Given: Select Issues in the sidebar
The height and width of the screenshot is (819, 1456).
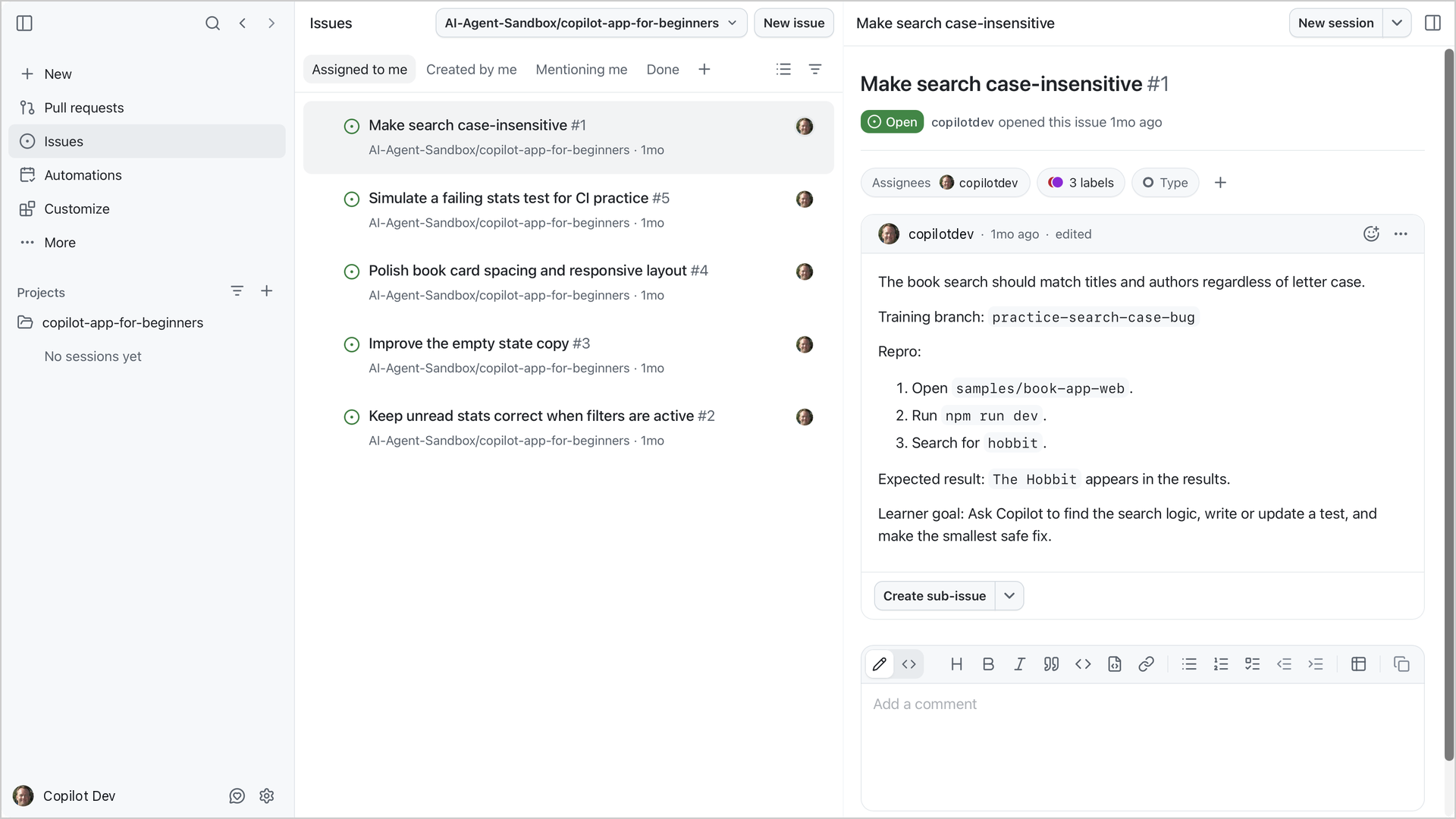Looking at the screenshot, I should coord(147,141).
